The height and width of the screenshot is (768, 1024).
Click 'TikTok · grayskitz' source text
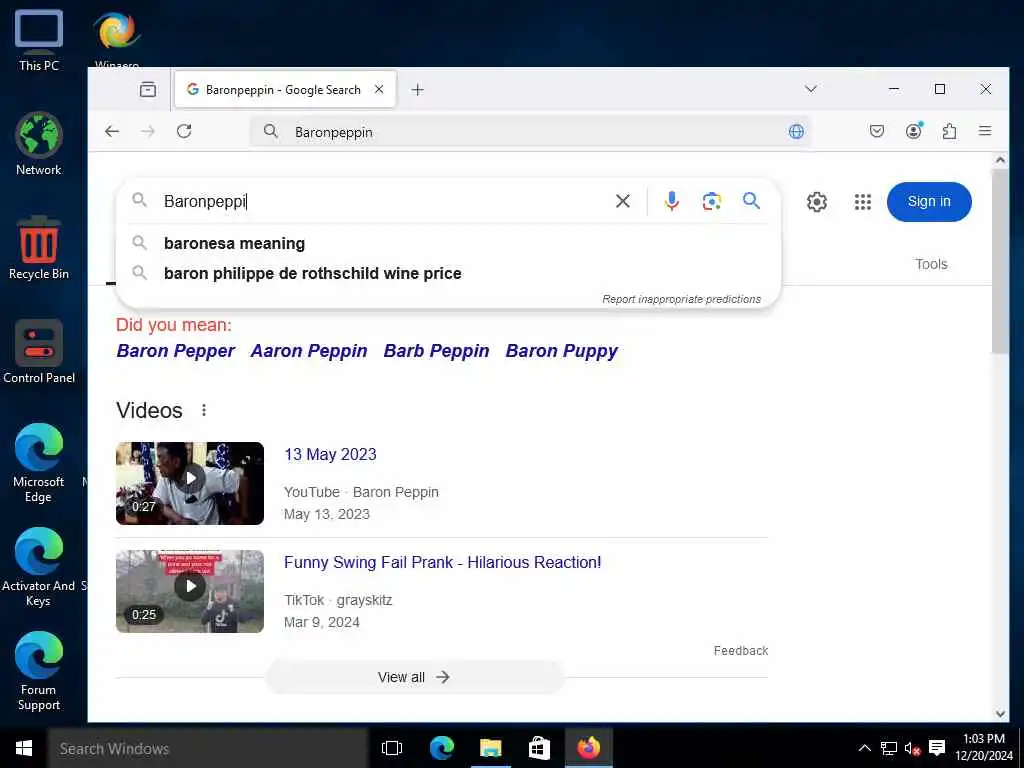338,600
